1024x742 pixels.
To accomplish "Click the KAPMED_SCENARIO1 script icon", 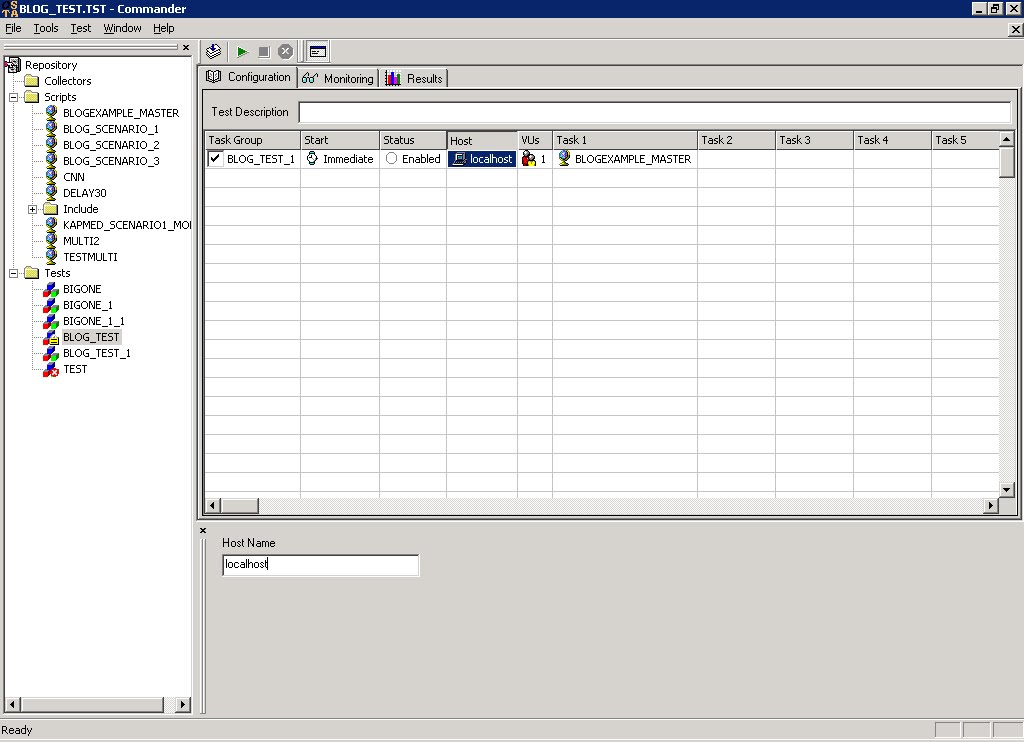I will (51, 225).
